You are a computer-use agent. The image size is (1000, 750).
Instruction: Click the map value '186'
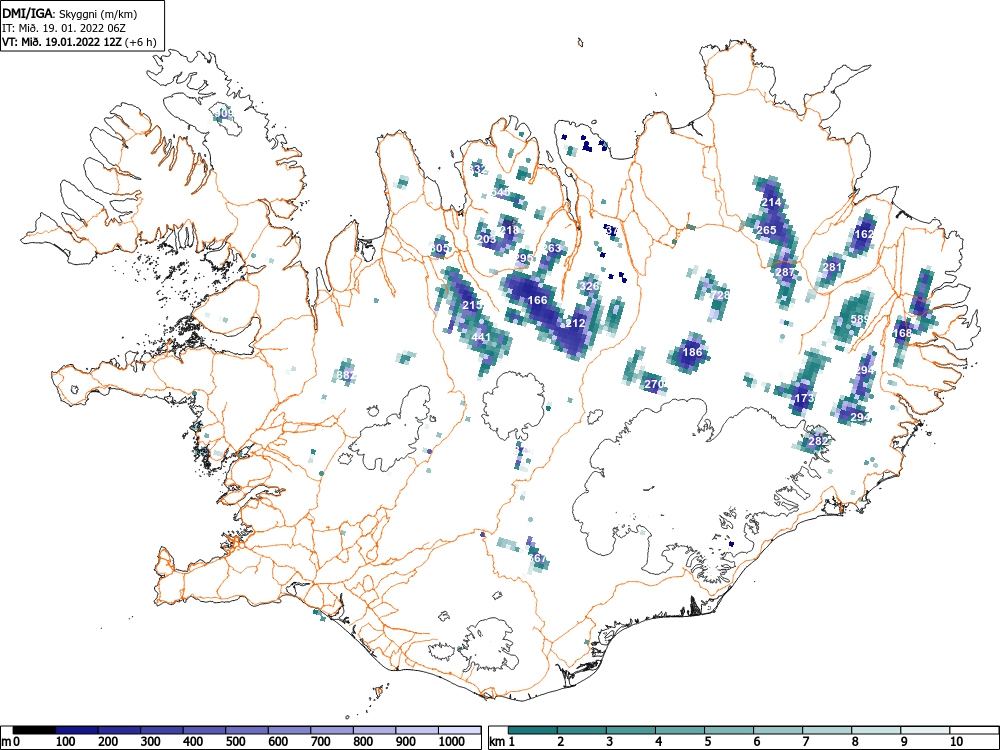pos(692,352)
